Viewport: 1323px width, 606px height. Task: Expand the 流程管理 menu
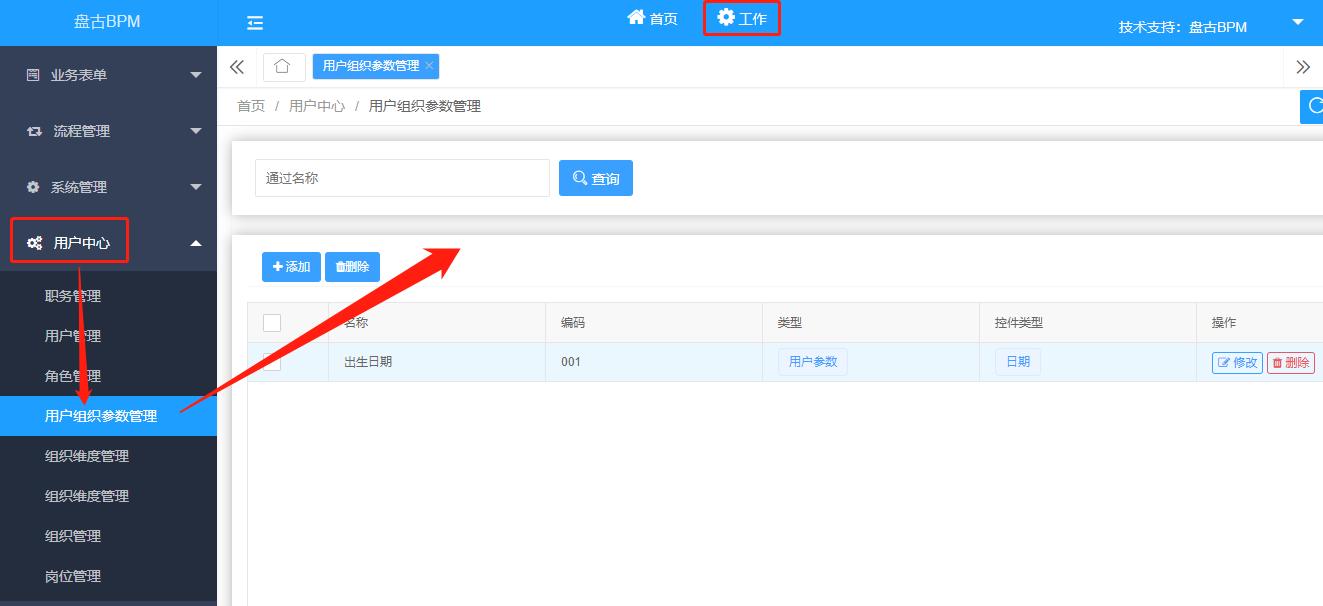[108, 131]
